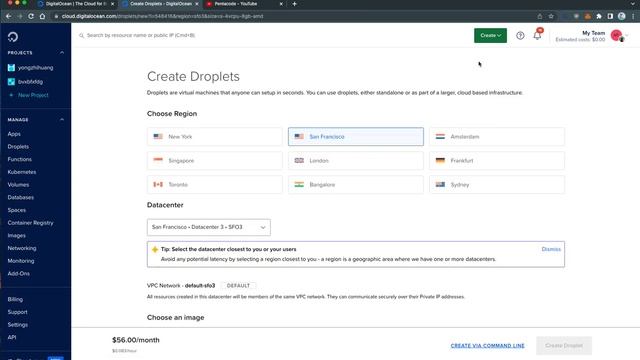Open the browser profile avatar icon
The image size is (640, 360).
click(x=621, y=16)
